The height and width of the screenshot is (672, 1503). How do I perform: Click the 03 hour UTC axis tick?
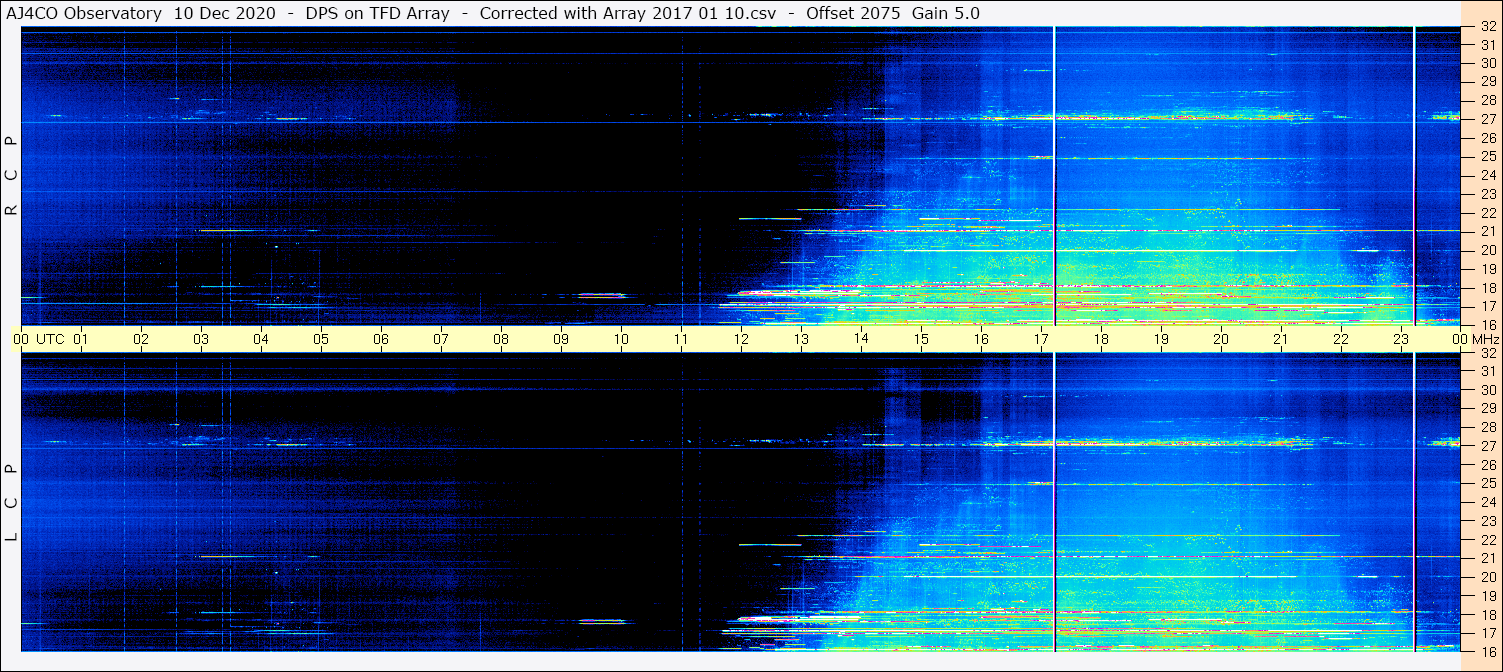201,339
